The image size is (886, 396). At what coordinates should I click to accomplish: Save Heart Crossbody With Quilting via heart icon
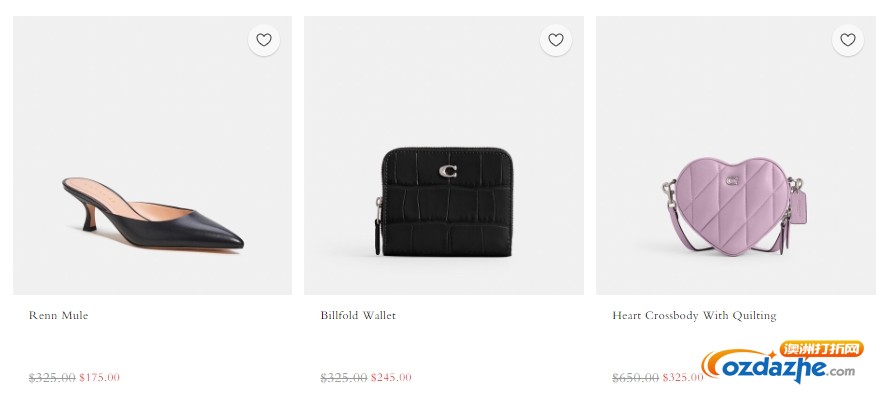pos(848,40)
